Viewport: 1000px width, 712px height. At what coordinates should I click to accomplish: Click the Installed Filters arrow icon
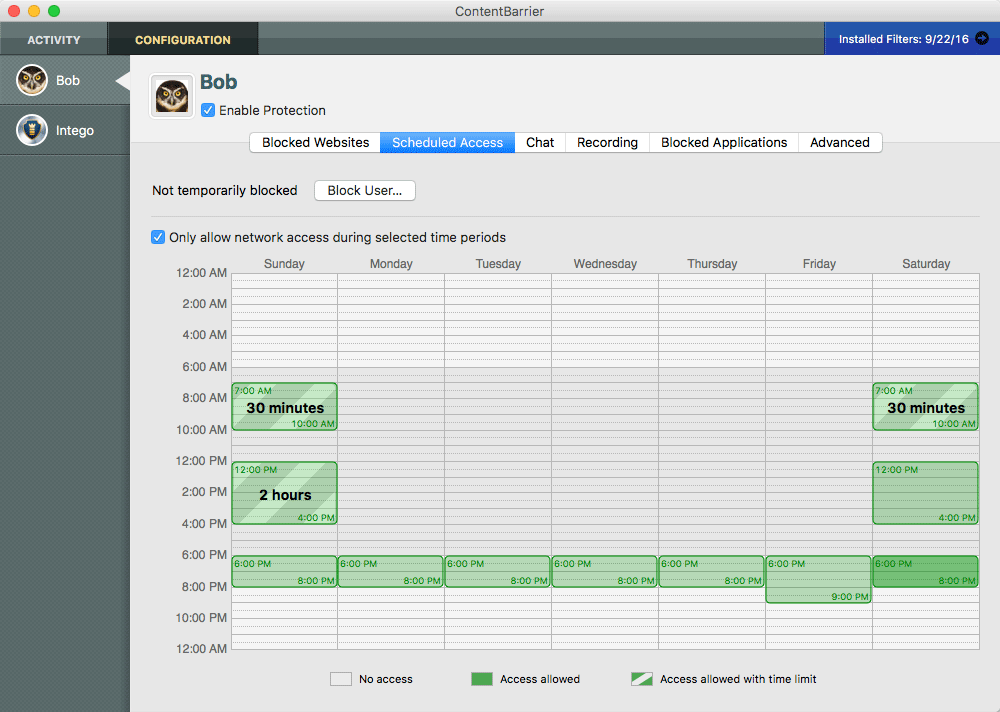pyautogui.click(x=982, y=39)
